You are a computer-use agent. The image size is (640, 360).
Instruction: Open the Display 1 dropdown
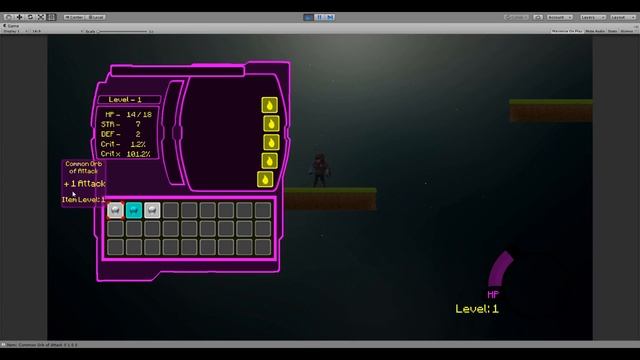point(15,31)
